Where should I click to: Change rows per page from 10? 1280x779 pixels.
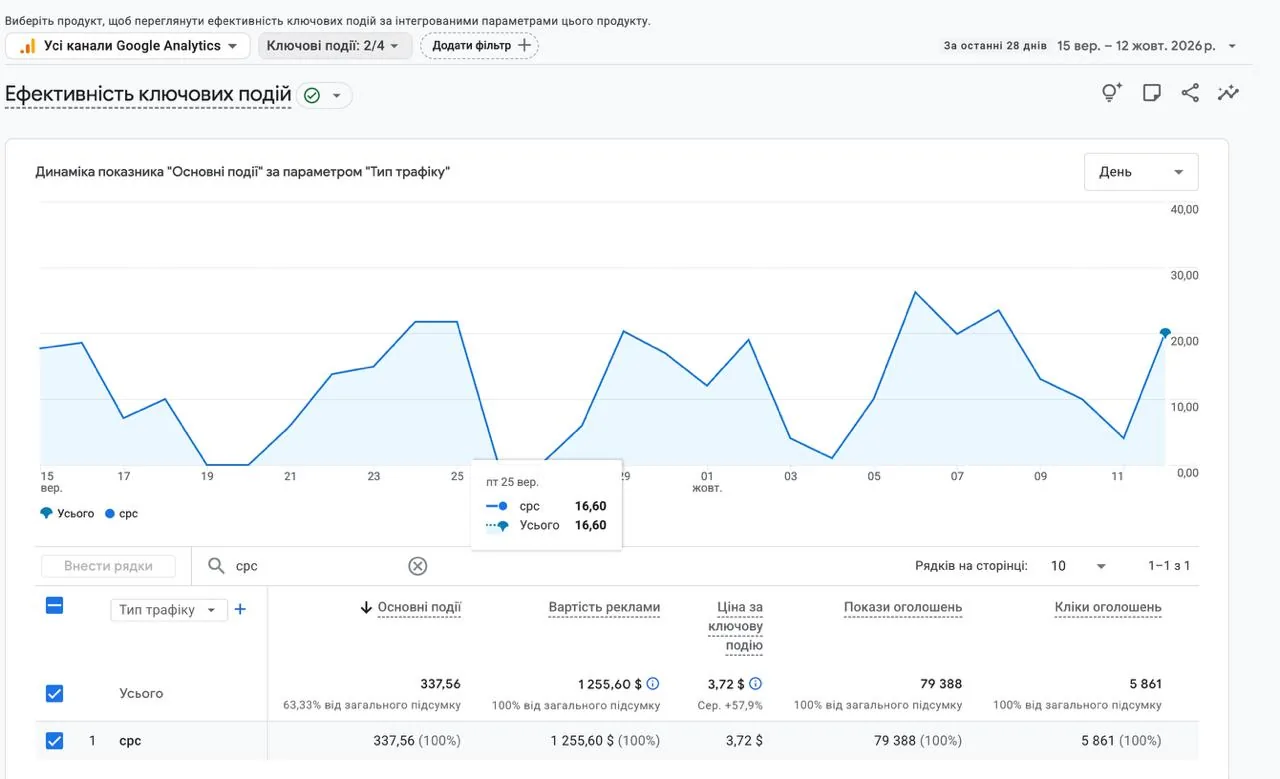[1078, 566]
